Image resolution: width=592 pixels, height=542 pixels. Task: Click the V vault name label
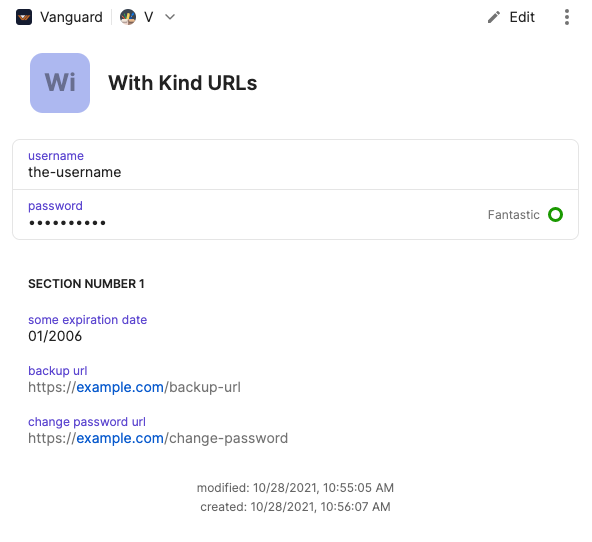click(x=148, y=17)
